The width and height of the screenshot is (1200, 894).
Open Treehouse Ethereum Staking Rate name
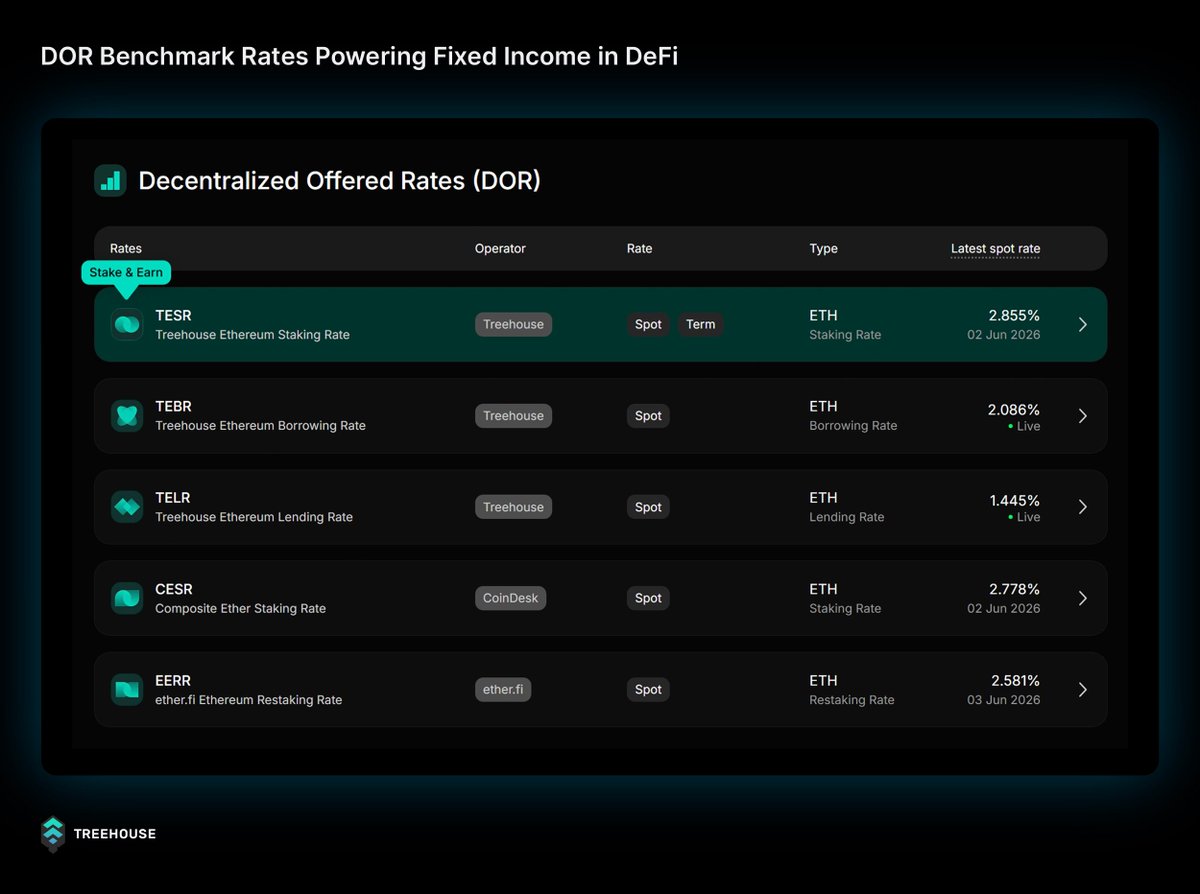[x=252, y=335]
